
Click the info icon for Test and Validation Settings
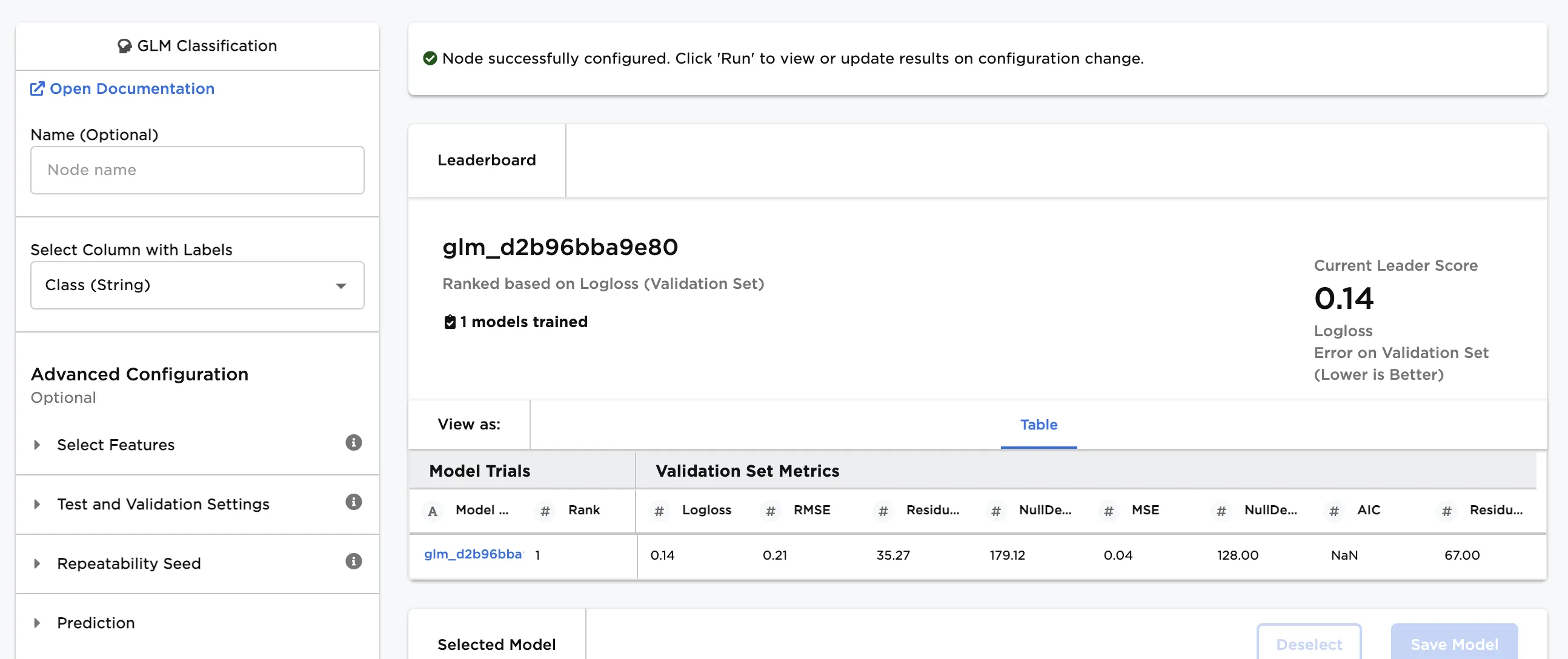click(x=354, y=502)
